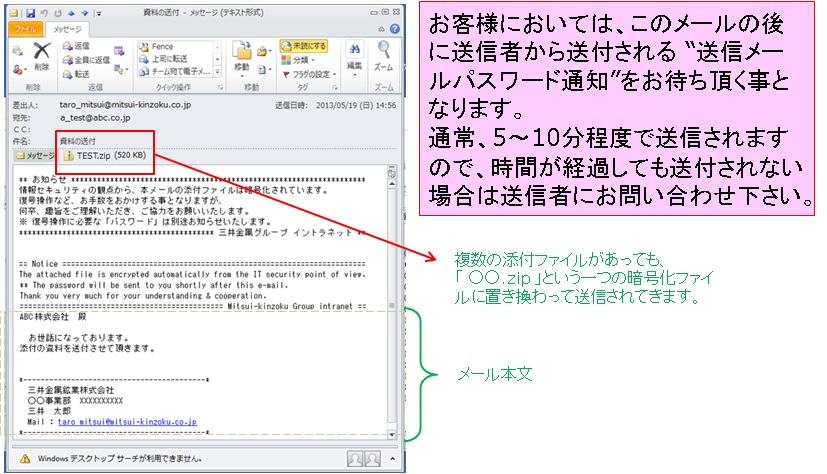Click the first contact photo in people pane

coord(355,459)
